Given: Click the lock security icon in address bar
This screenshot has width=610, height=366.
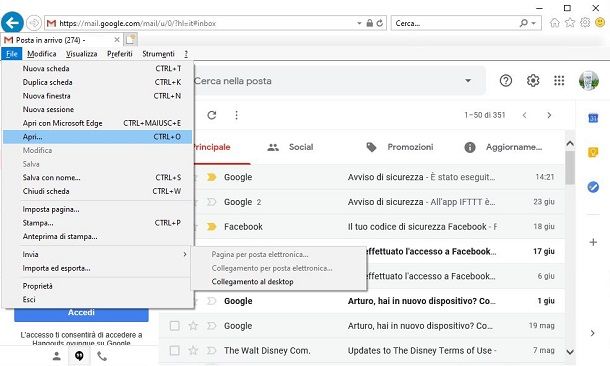Looking at the screenshot, I should click(x=370, y=23).
